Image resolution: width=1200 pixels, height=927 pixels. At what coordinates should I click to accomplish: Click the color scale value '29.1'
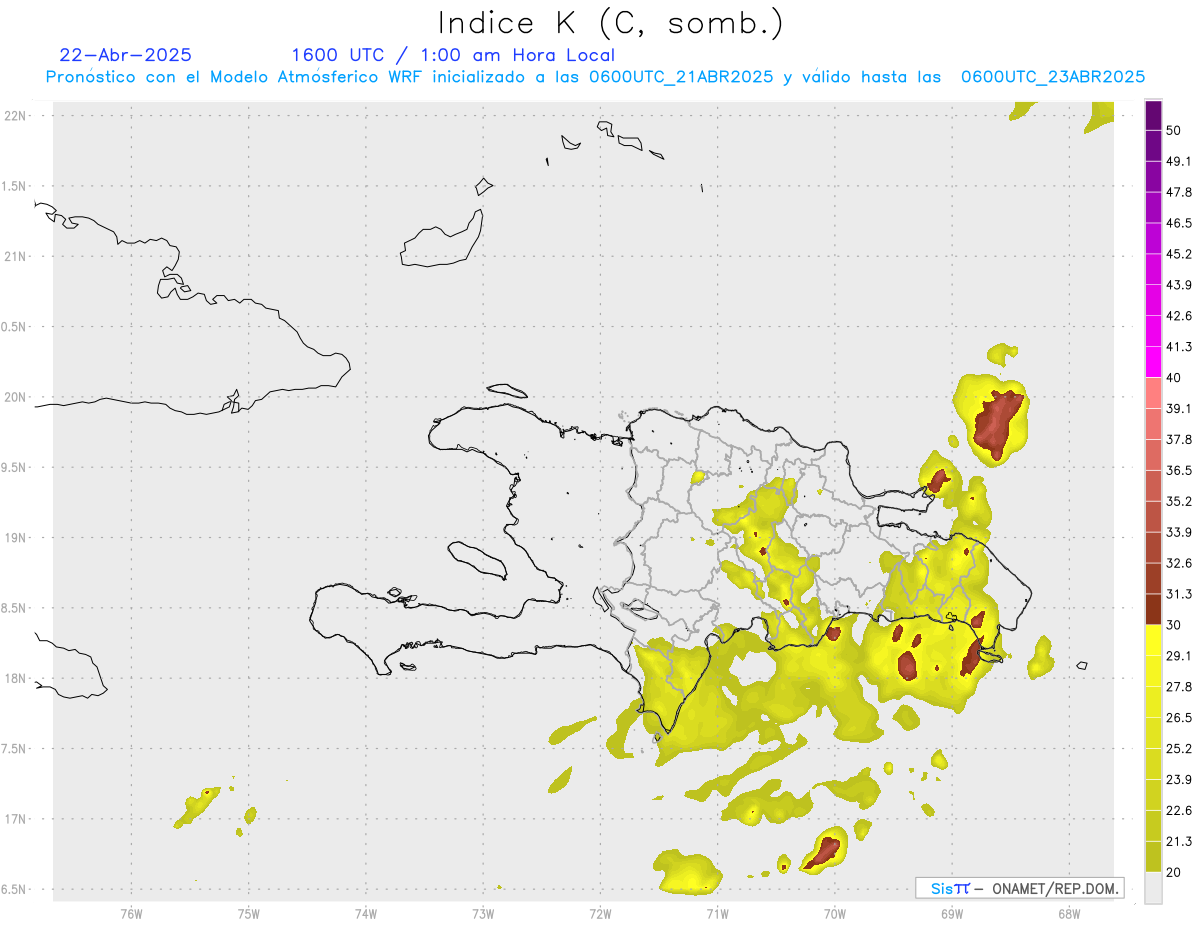(x=1178, y=656)
